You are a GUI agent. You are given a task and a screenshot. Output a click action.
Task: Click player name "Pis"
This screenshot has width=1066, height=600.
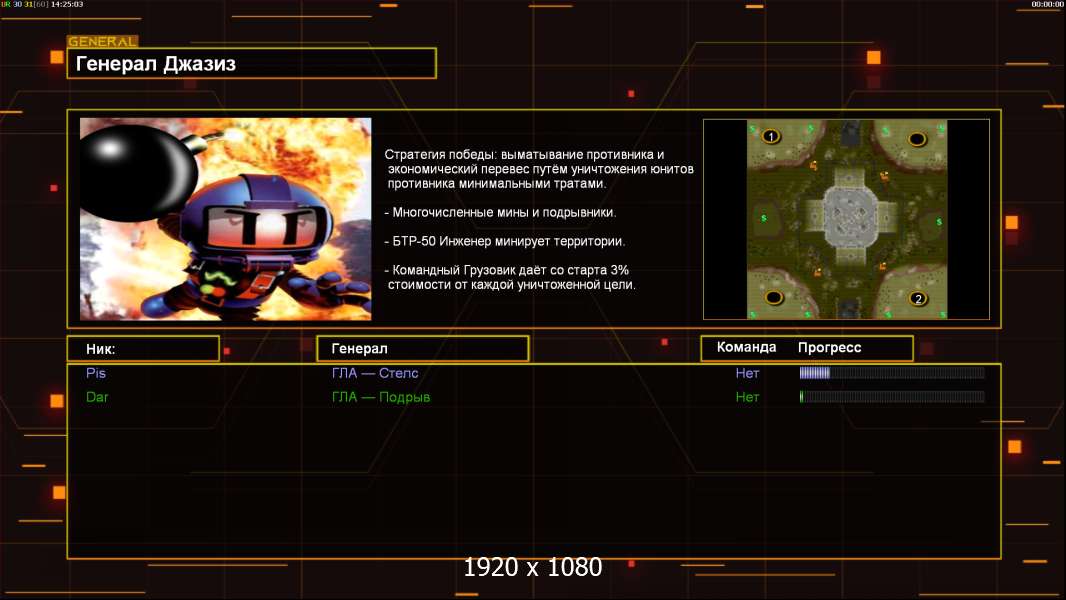coord(96,373)
